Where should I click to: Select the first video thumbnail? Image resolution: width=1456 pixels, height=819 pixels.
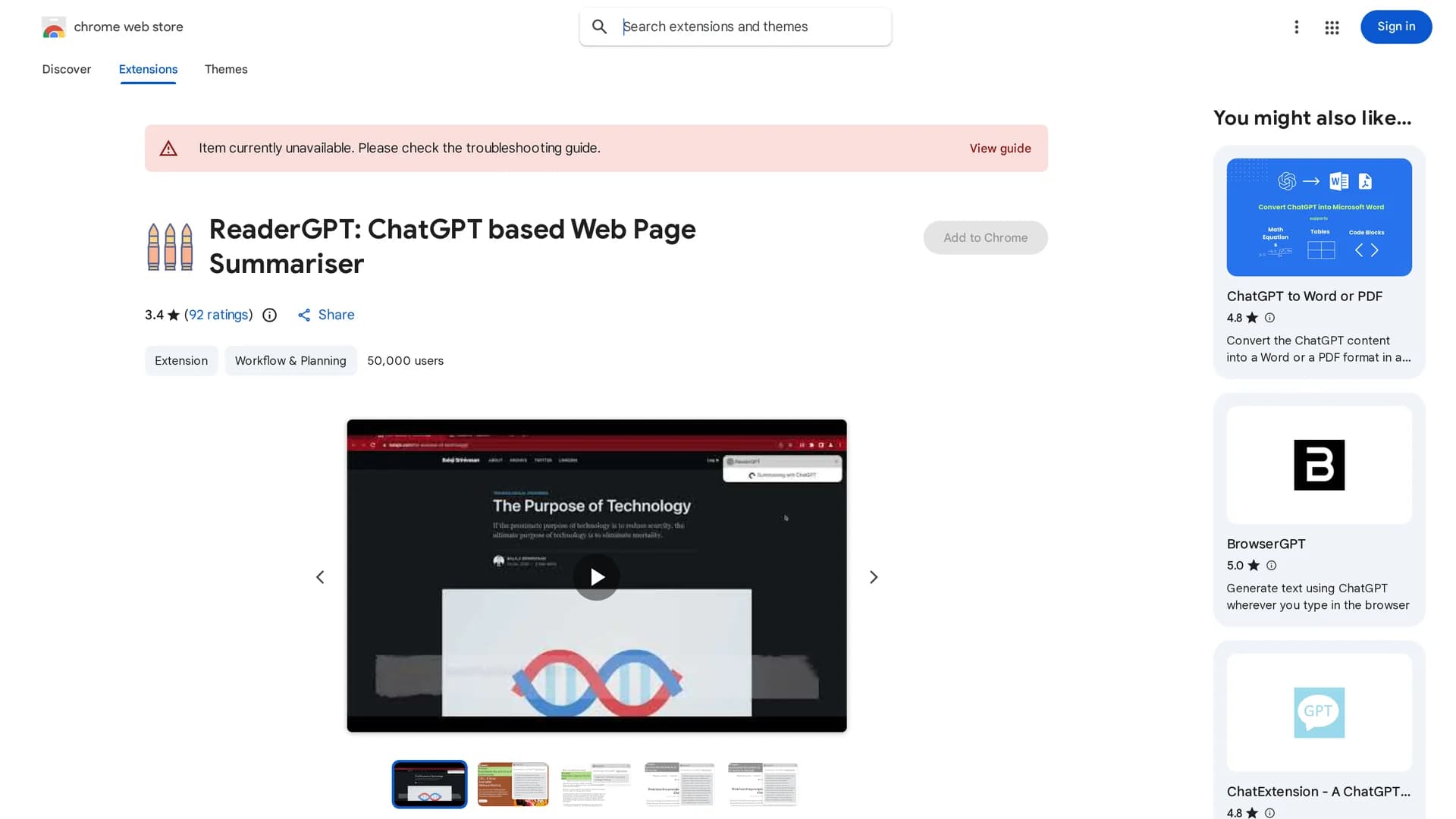(x=429, y=784)
